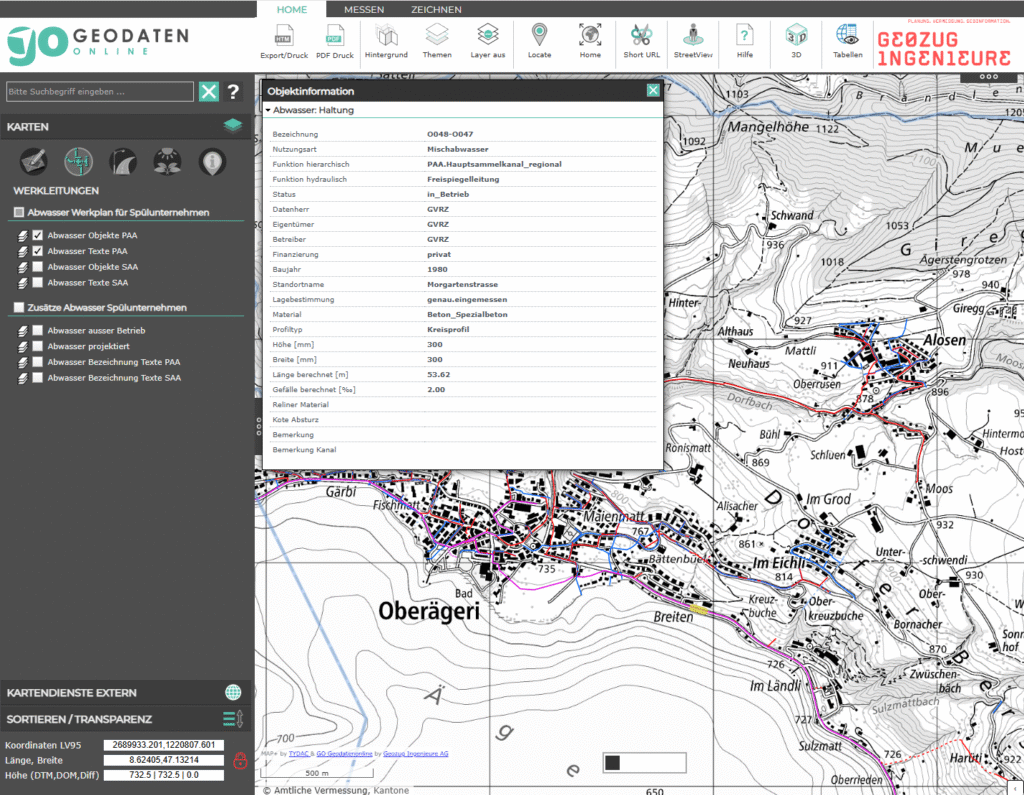Open the Export/Druck HTML tool

click(x=283, y=41)
